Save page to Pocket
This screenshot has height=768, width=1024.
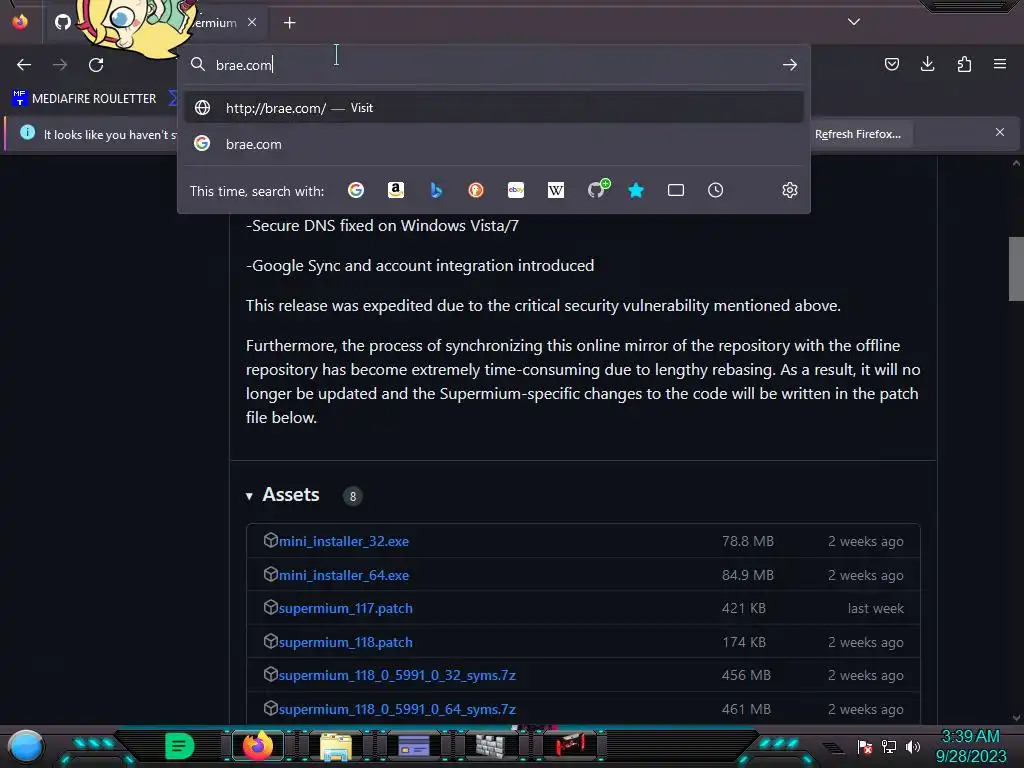tap(892, 64)
